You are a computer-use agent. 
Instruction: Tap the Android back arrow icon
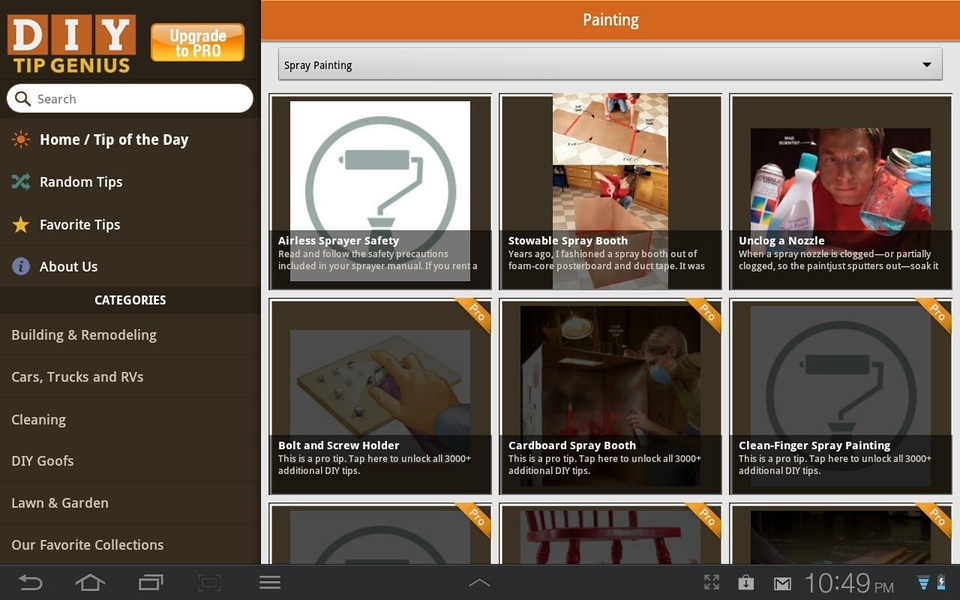[x=30, y=582]
